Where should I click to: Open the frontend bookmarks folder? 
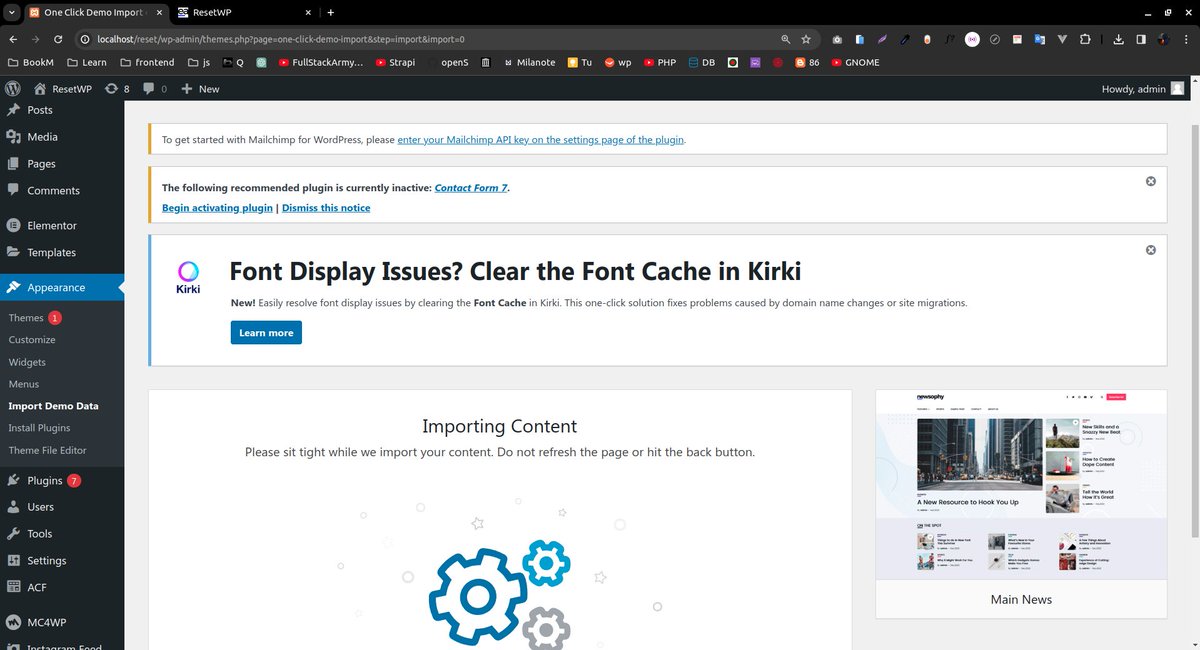147,62
